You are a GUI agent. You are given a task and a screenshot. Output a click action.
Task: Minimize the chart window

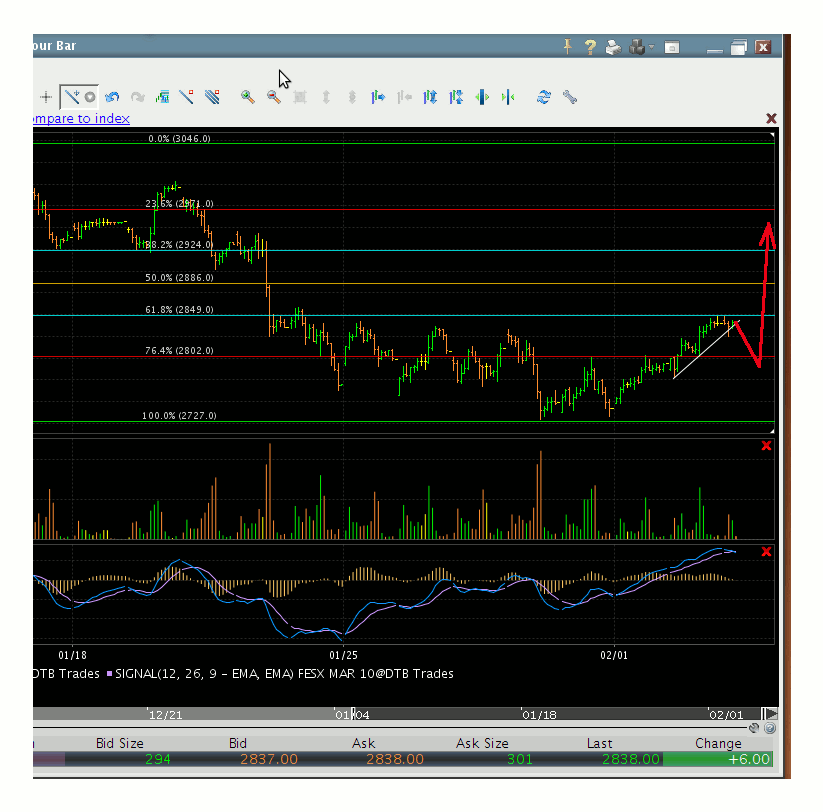(715, 50)
